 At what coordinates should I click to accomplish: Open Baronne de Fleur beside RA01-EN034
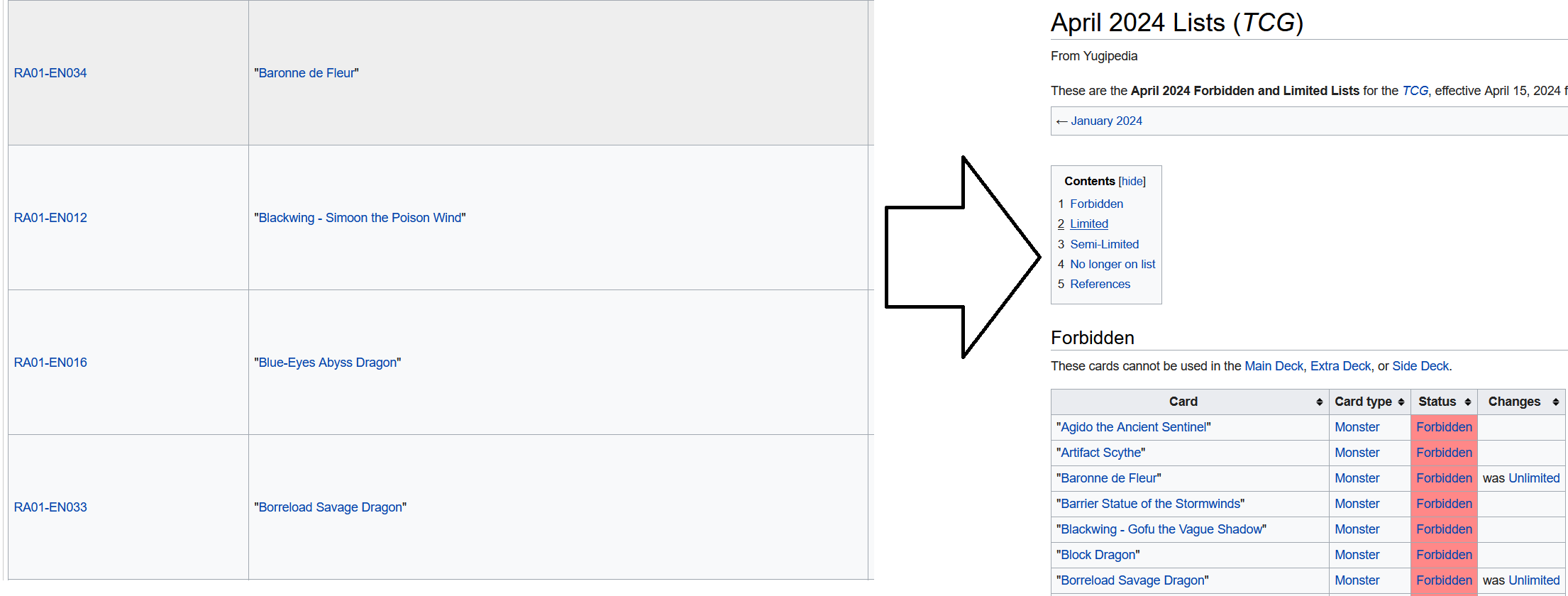pos(307,73)
